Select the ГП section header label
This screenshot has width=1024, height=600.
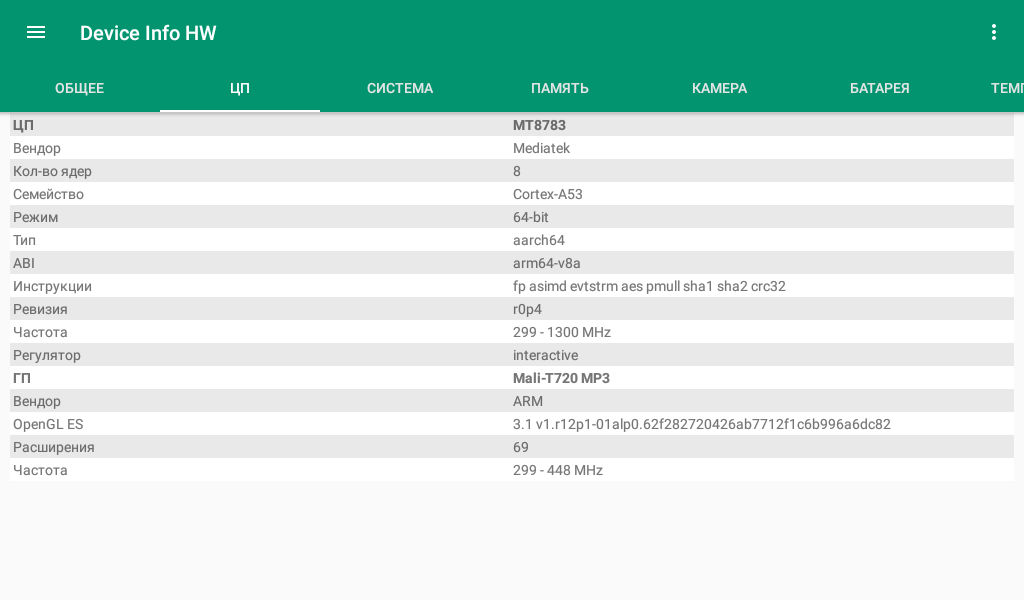click(22, 378)
